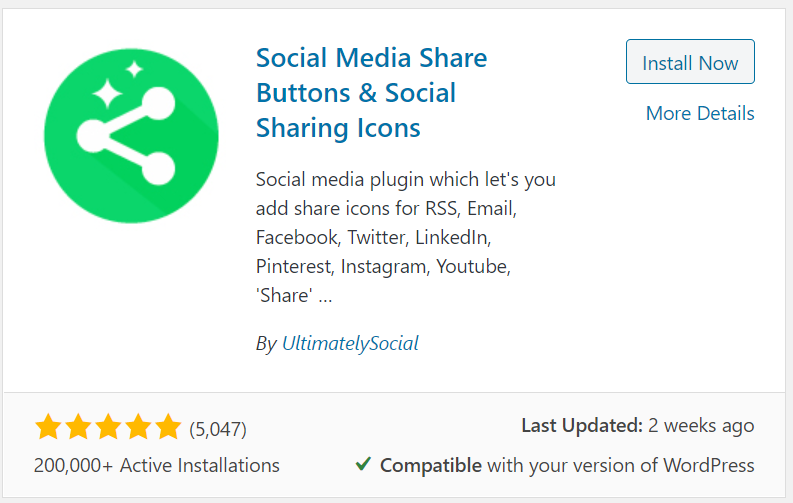Image resolution: width=793 pixels, height=503 pixels.
Task: Click the fifth rating star
Action: (168, 426)
